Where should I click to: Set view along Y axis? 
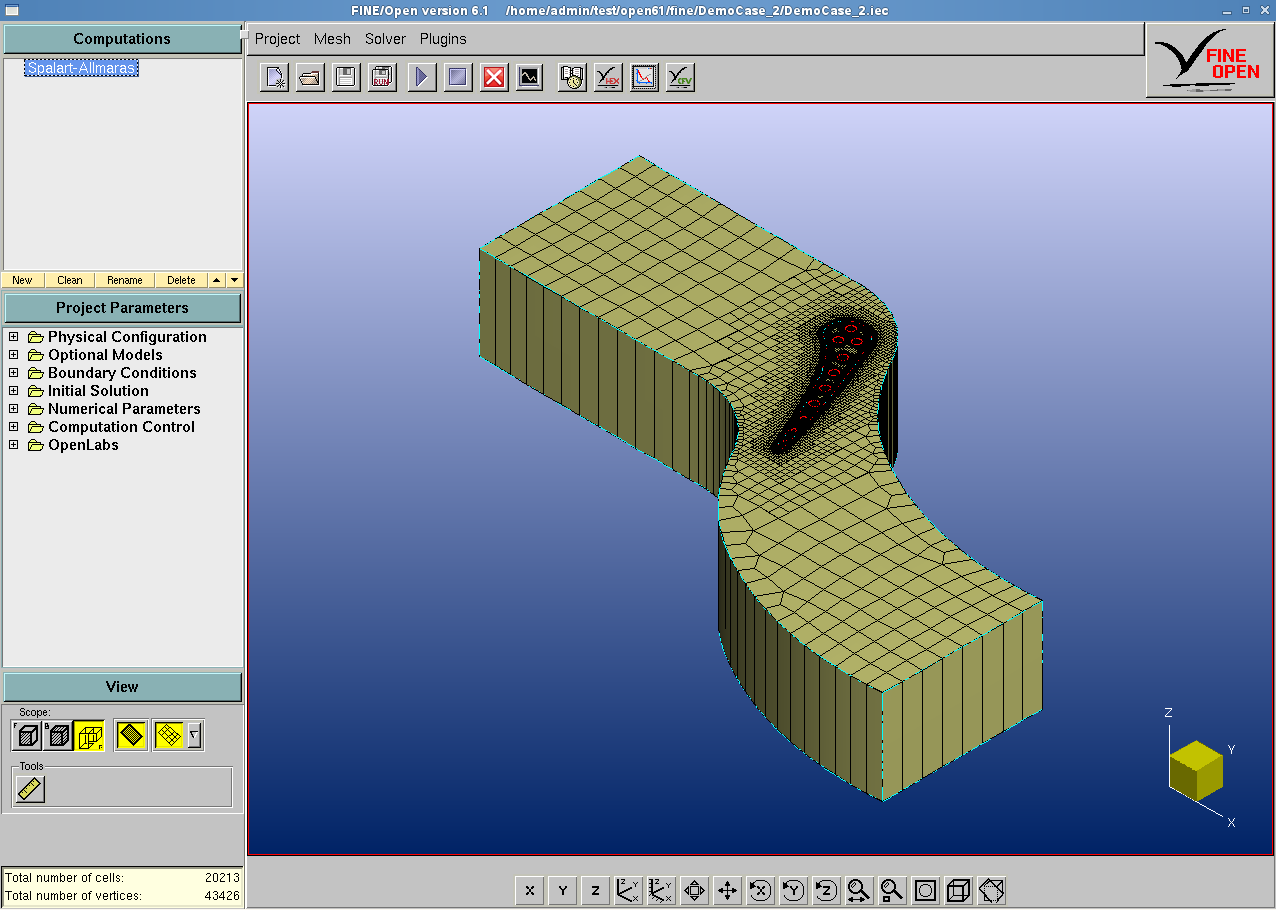563,890
